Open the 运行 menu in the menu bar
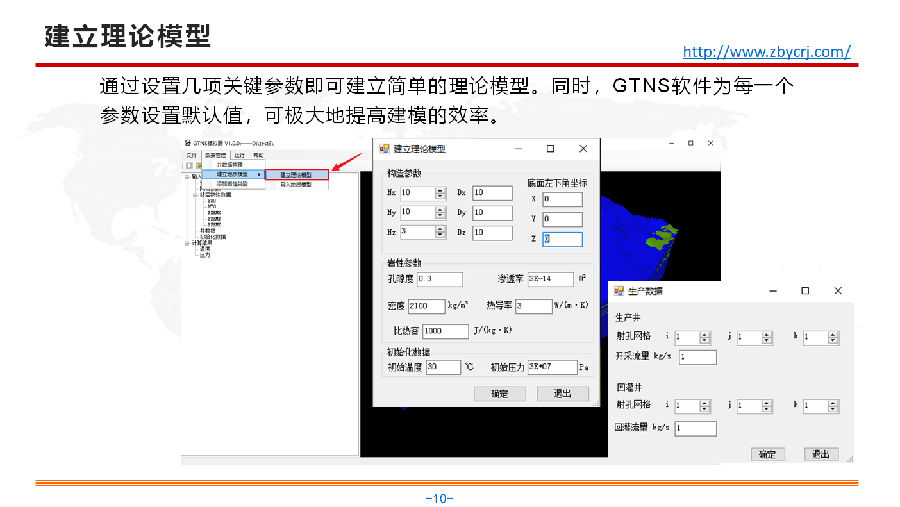 238,156
